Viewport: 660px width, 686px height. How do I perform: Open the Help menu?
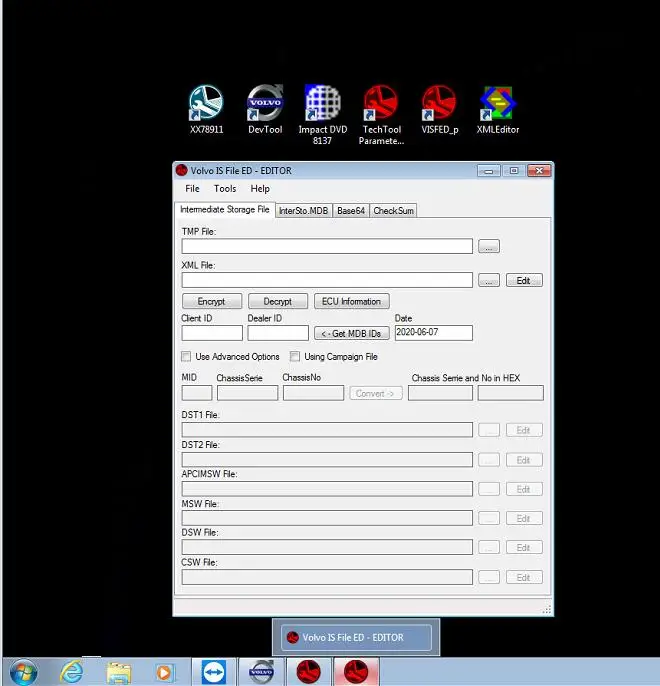click(260, 189)
